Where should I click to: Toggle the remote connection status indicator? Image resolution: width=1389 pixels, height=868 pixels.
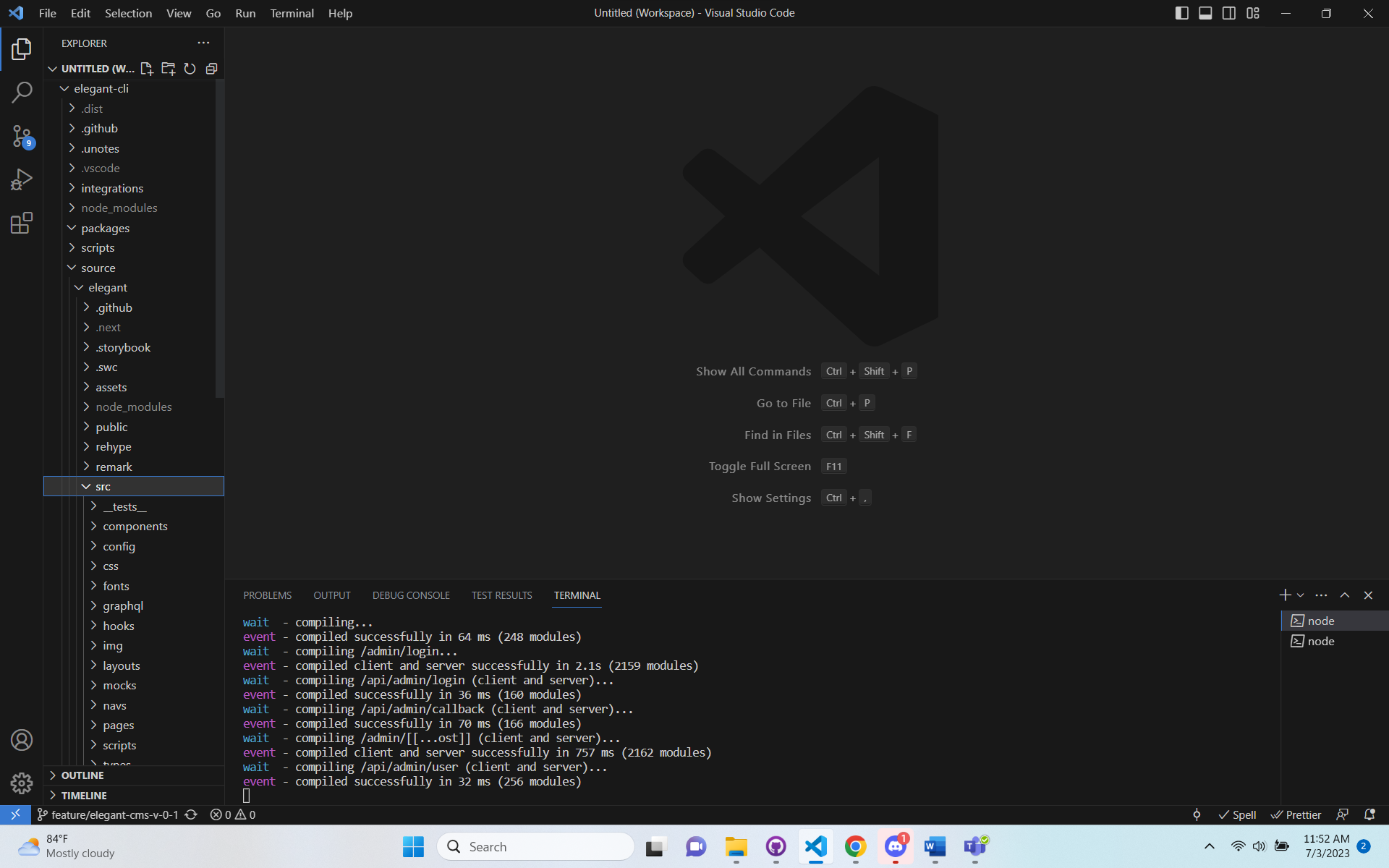13,814
